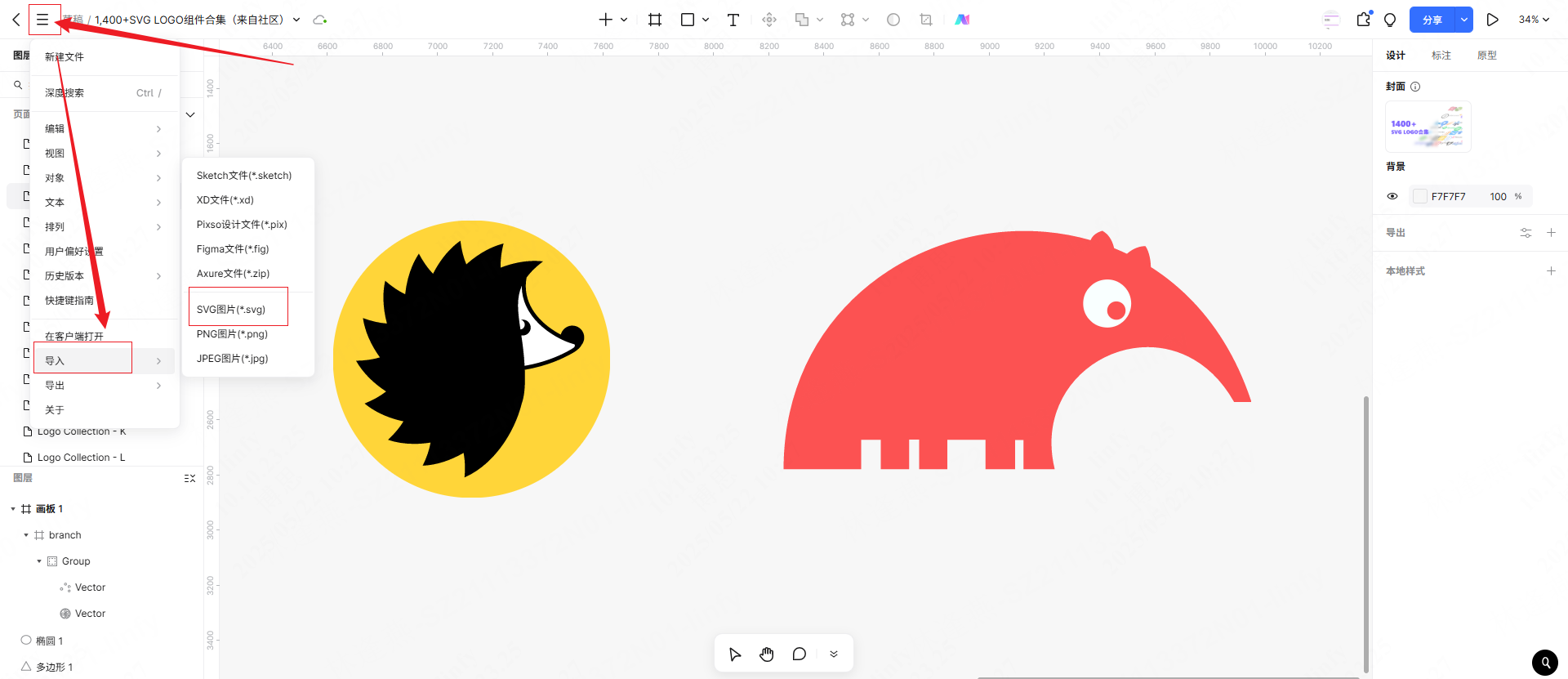Image resolution: width=1568 pixels, height=679 pixels.
Task: Collapse the Group layer
Action: 39,561
